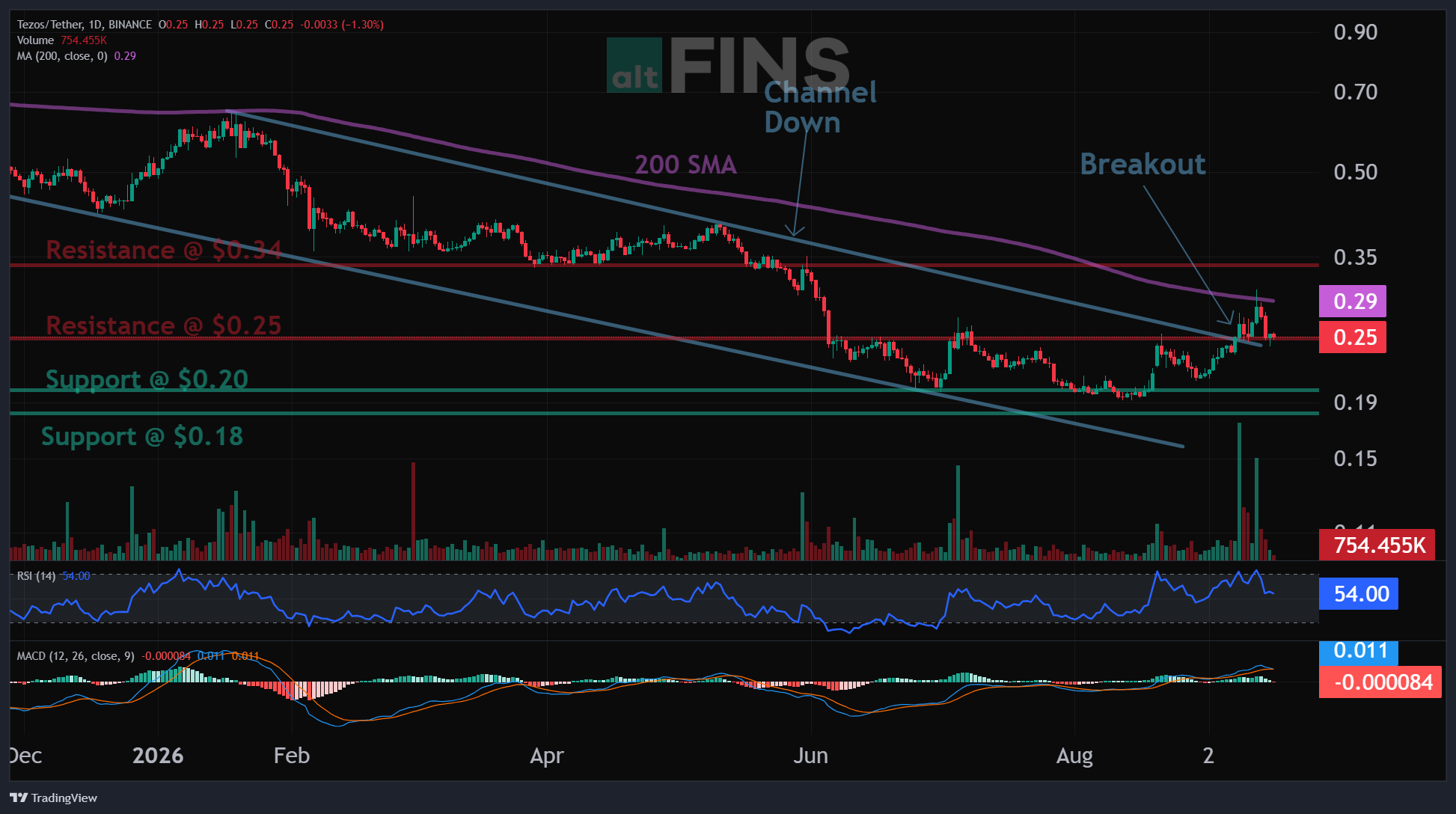This screenshot has height=814, width=1456.
Task: Select the Support @ $0.18 label
Action: pos(142,436)
